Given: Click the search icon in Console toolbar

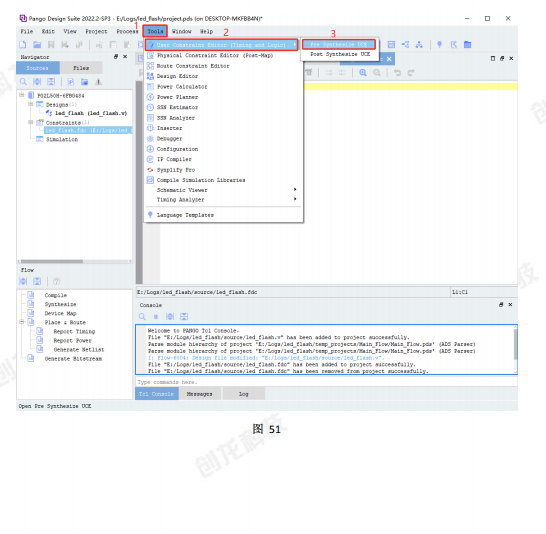Looking at the screenshot, I should (142, 316).
